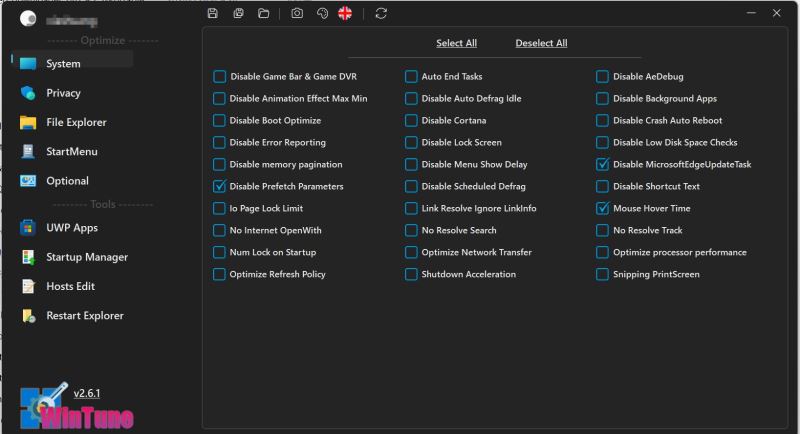This screenshot has width=800, height=434.
Task: Click Restart Explorer
Action: tap(85, 316)
